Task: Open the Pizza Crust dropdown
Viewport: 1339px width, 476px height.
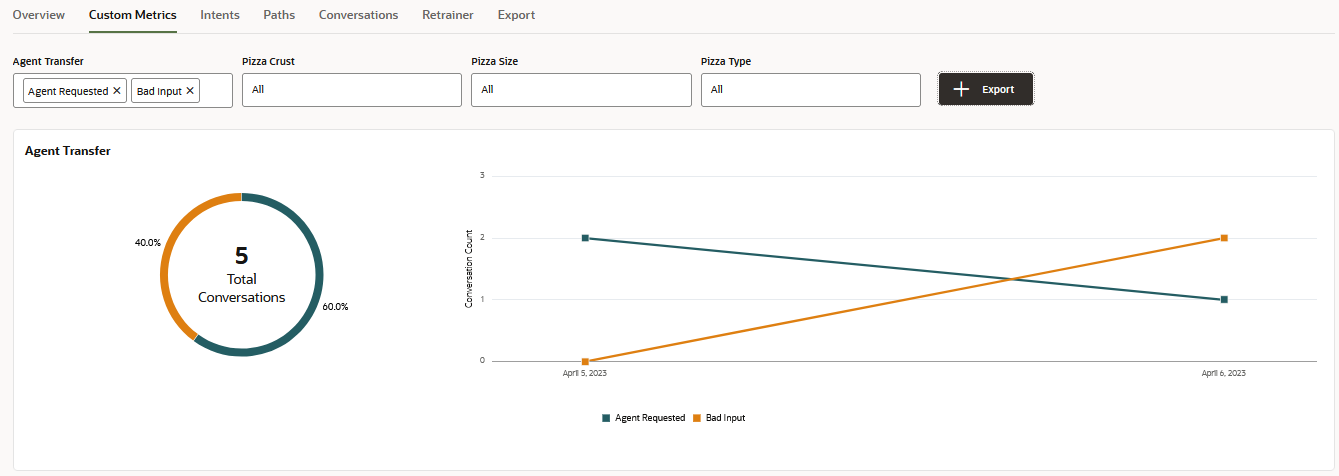Action: tap(351, 90)
